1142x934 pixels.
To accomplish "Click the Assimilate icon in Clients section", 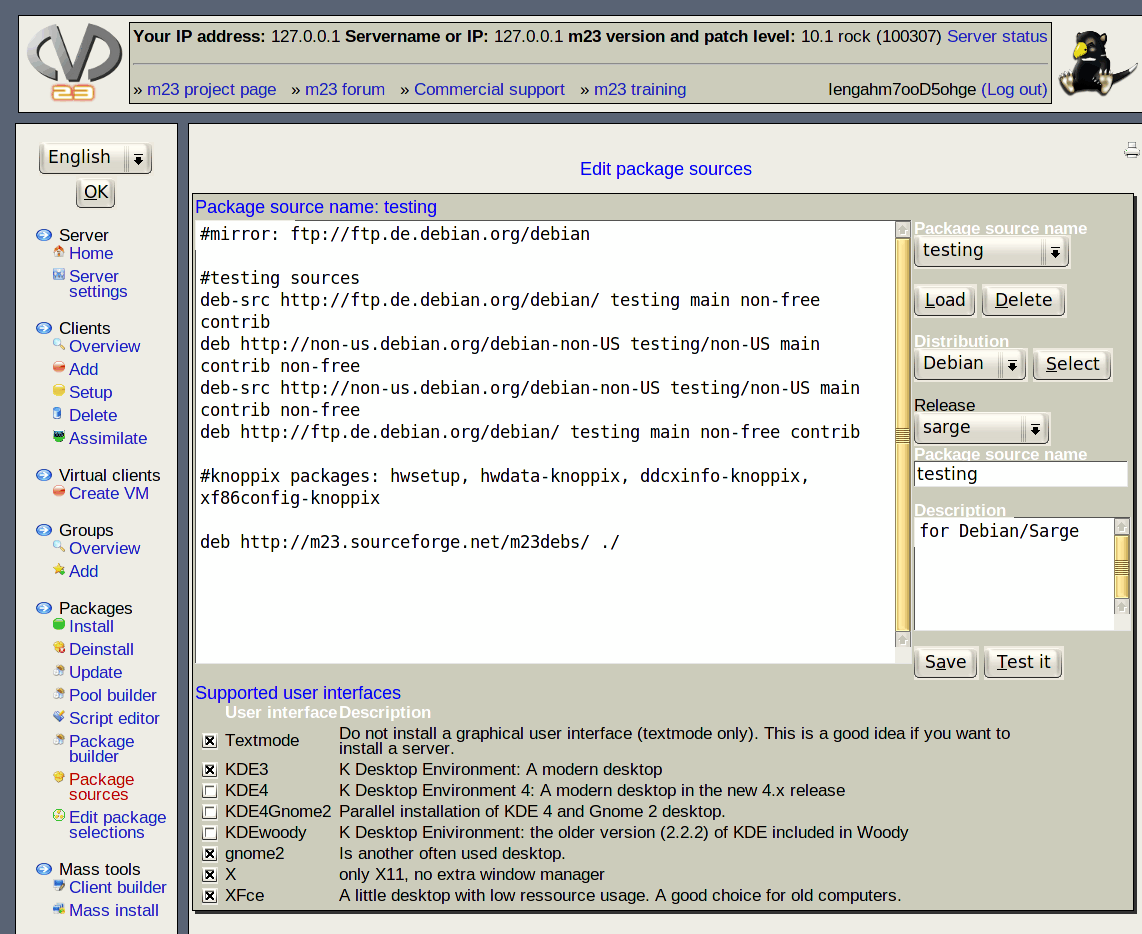I will [59, 437].
